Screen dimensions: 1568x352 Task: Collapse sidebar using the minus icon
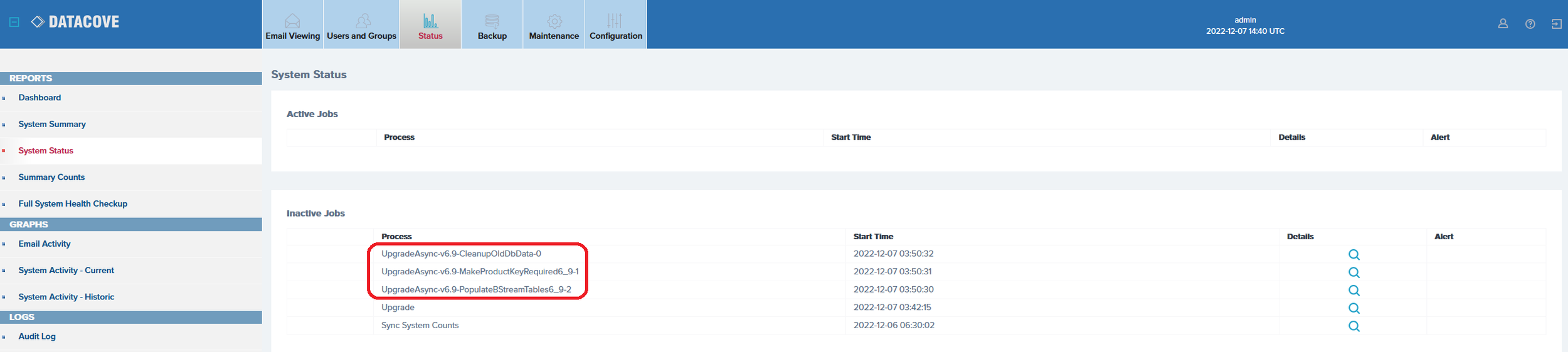tap(14, 22)
